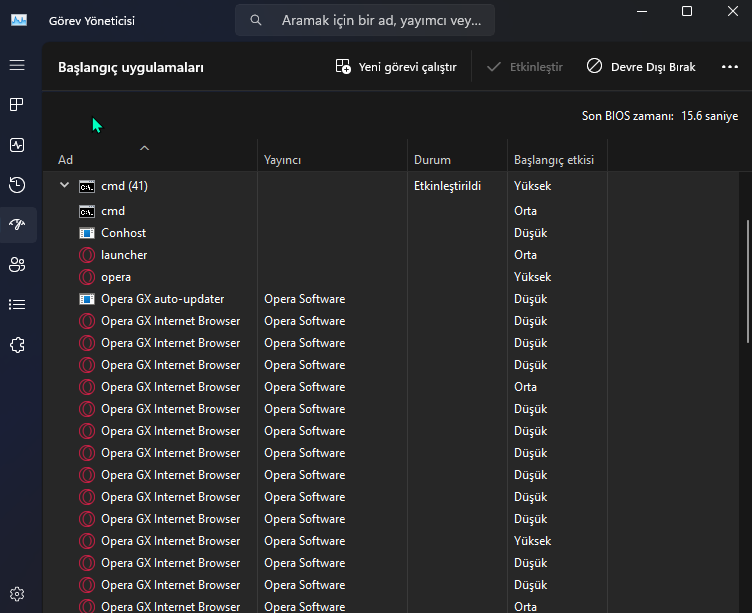Select 'Opera GX auto-updater' row
The image size is (752, 613).
[x=391, y=299]
